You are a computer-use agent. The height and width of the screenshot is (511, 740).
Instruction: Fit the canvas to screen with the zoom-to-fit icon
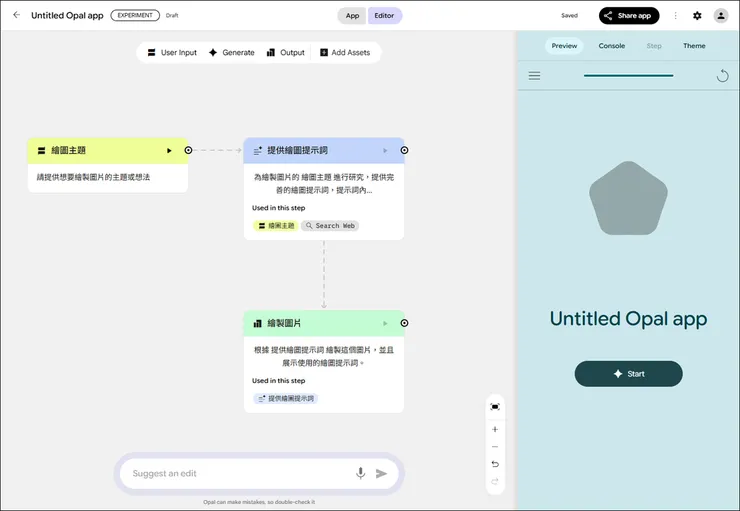coord(495,407)
